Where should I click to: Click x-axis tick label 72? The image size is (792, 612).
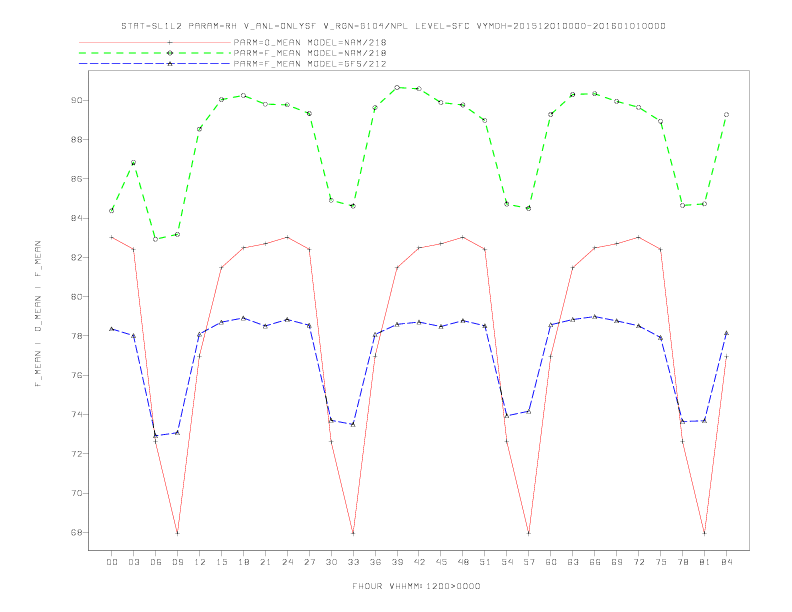click(638, 562)
